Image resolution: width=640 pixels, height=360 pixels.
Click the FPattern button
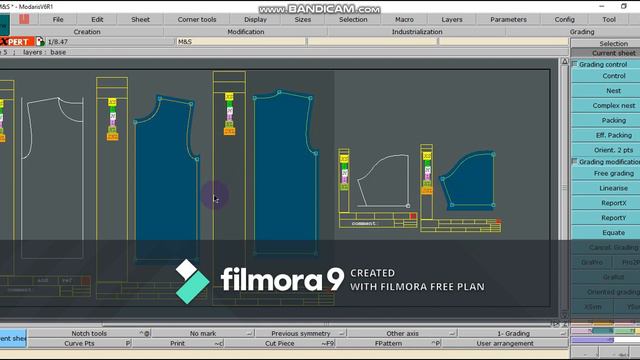pyautogui.click(x=388, y=343)
